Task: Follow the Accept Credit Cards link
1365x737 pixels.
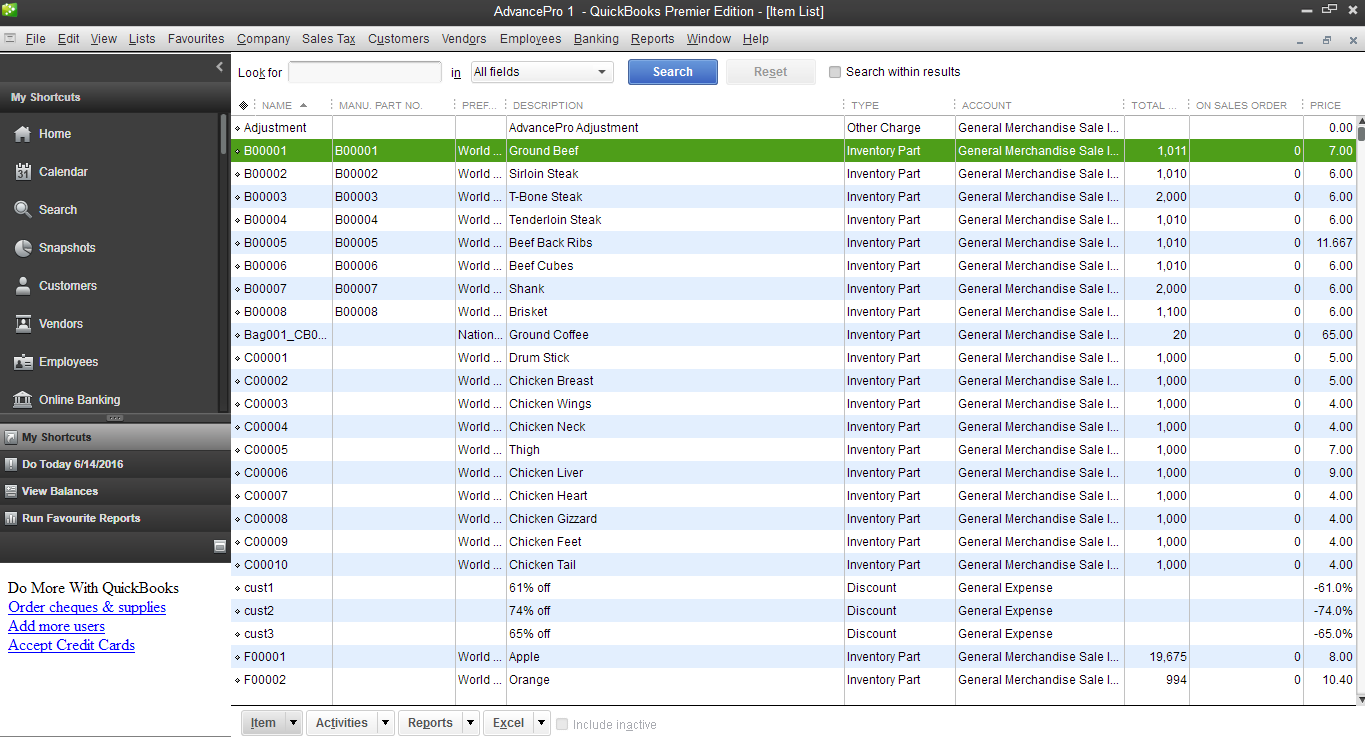Action: coord(71,645)
